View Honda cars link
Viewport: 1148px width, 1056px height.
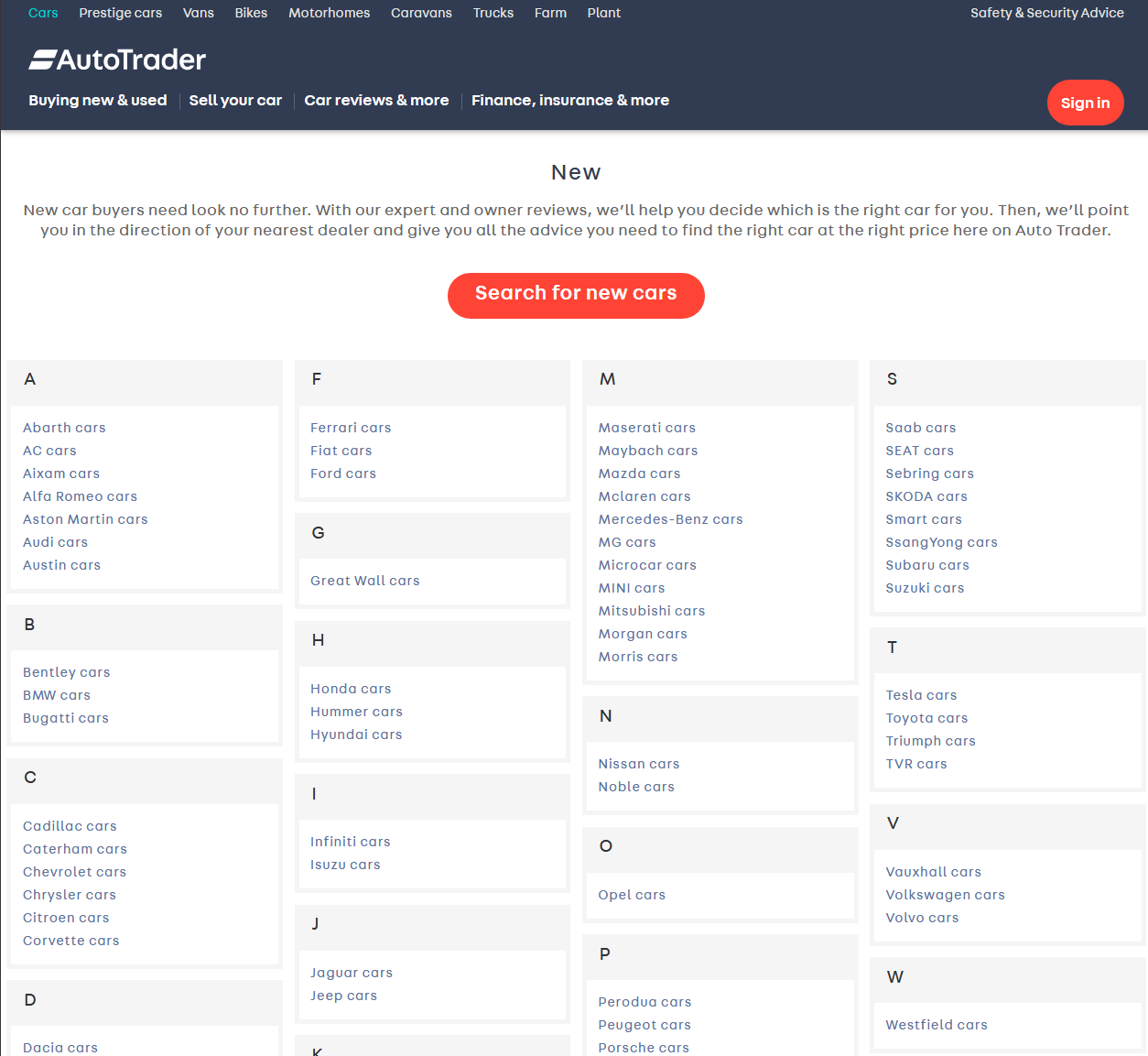click(x=351, y=689)
